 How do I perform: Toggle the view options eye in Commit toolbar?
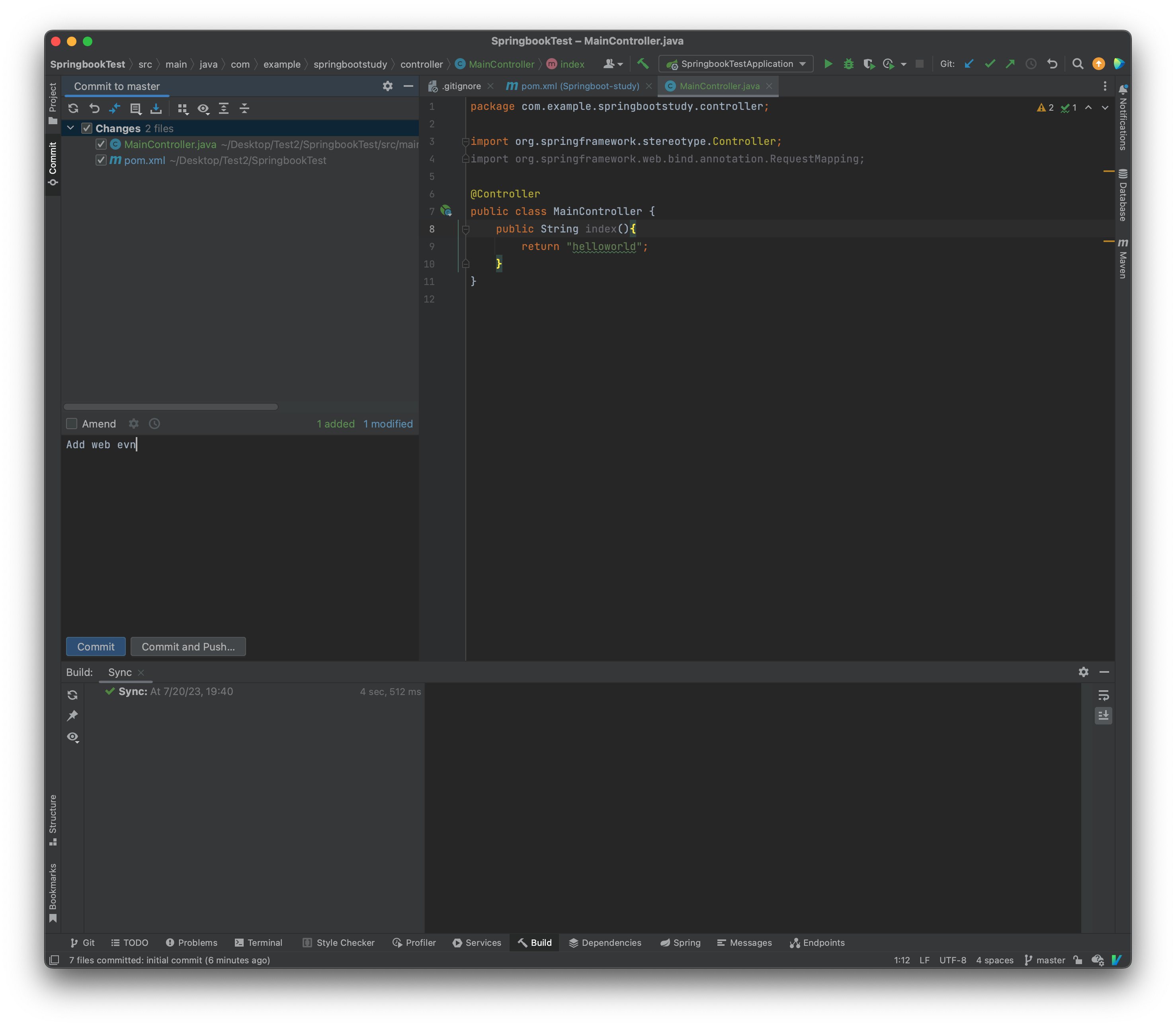click(203, 108)
